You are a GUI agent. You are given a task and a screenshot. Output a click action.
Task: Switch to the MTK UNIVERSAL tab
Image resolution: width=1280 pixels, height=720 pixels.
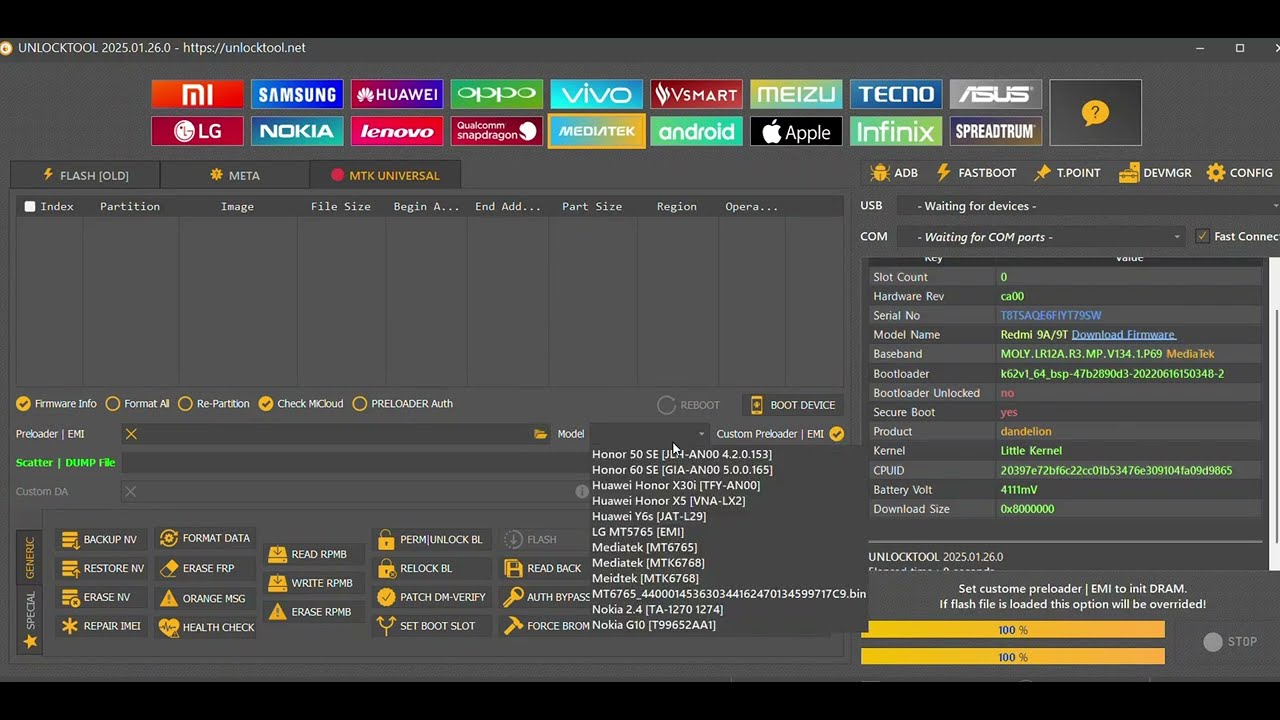point(385,175)
